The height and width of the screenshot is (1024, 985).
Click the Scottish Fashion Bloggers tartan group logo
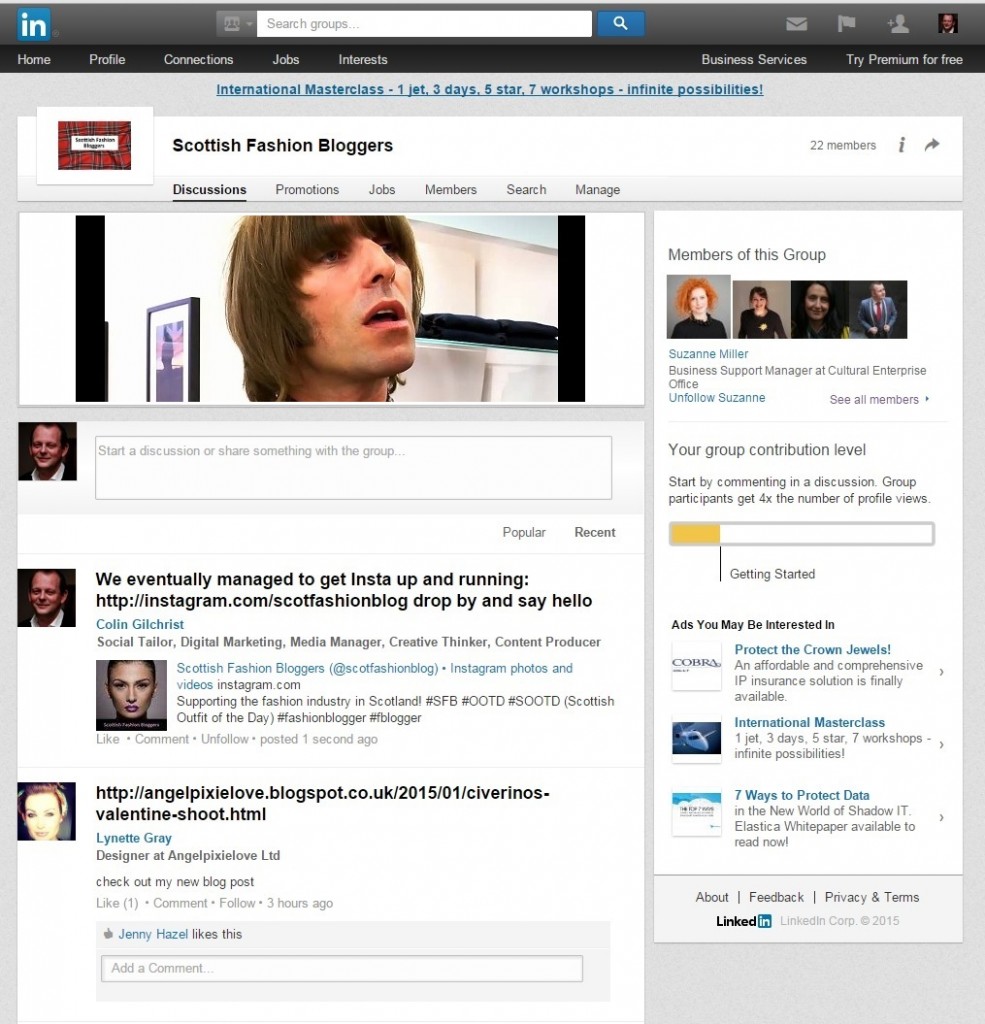pos(95,145)
